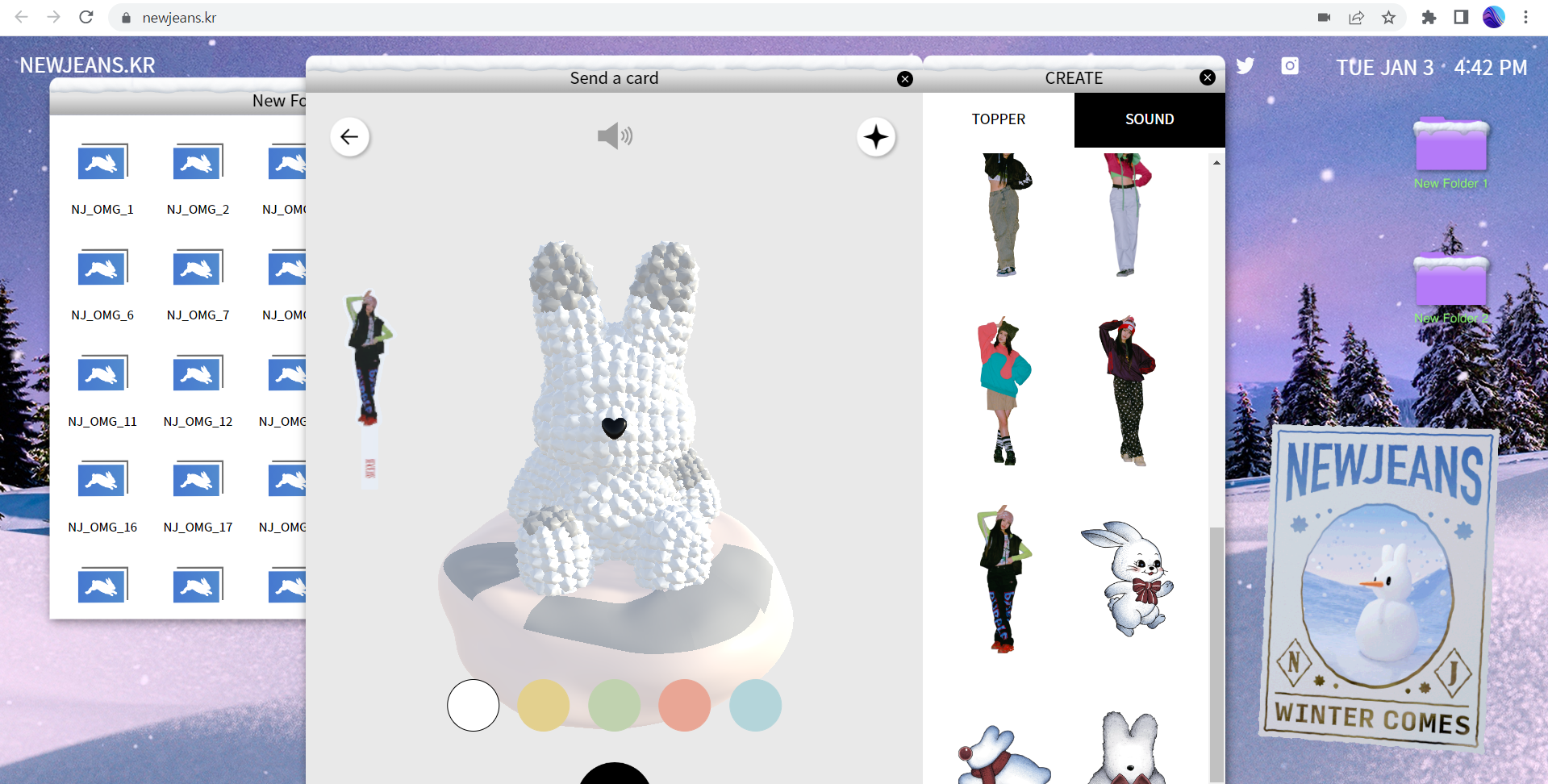Viewport: 1548px width, 784px height.
Task: Click the sparkle star button
Action: pyautogui.click(x=876, y=136)
